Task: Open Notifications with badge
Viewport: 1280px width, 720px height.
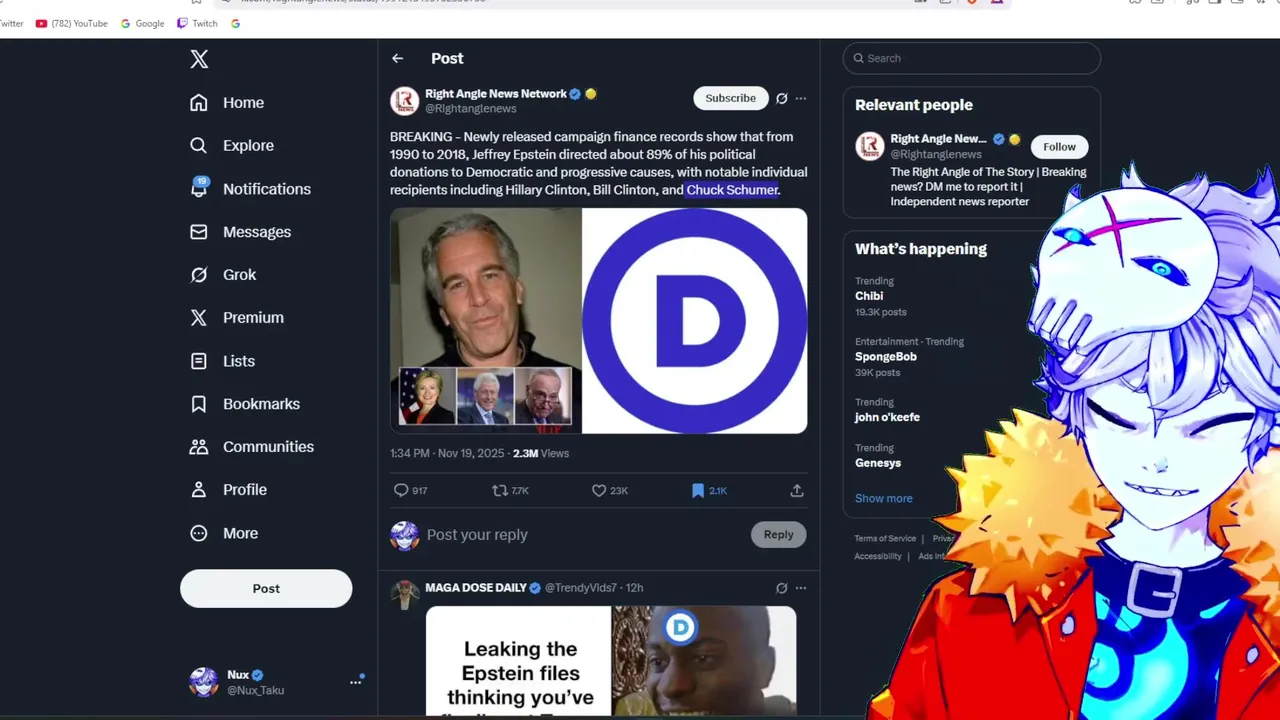Action: pyautogui.click(x=250, y=189)
